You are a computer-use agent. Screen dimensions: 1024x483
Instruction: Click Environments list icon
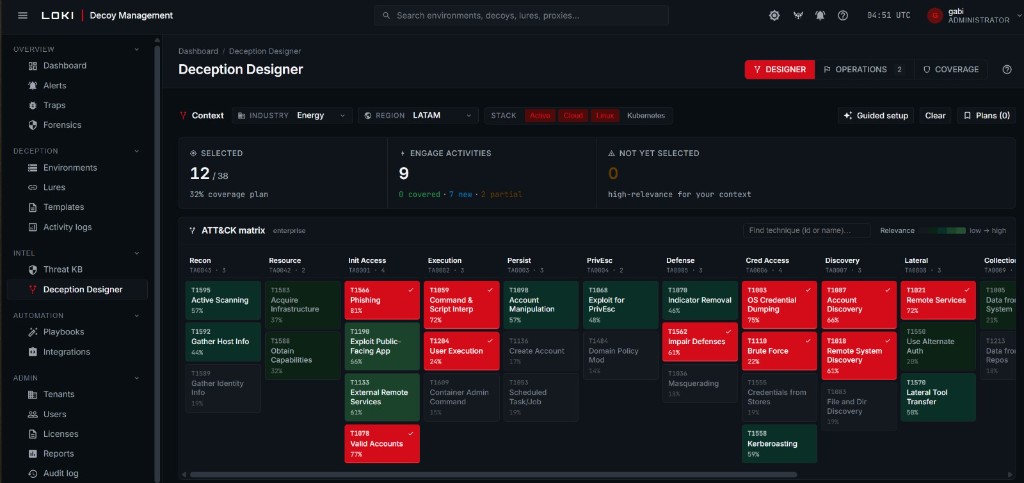(33, 168)
